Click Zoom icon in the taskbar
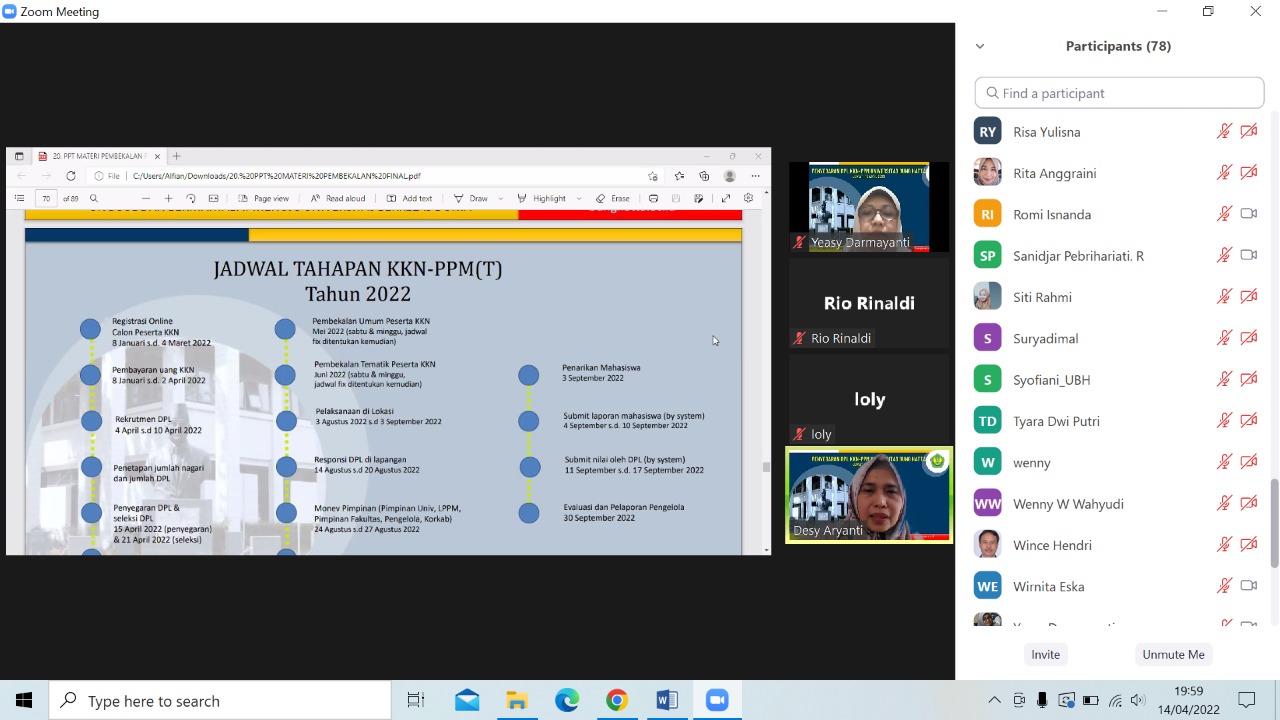 [x=717, y=700]
